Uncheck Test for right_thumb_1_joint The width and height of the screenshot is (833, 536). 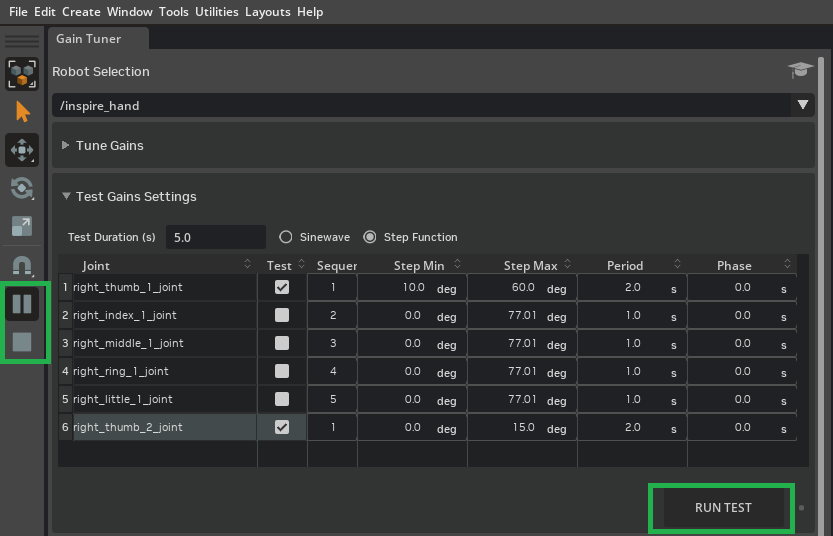pos(282,287)
